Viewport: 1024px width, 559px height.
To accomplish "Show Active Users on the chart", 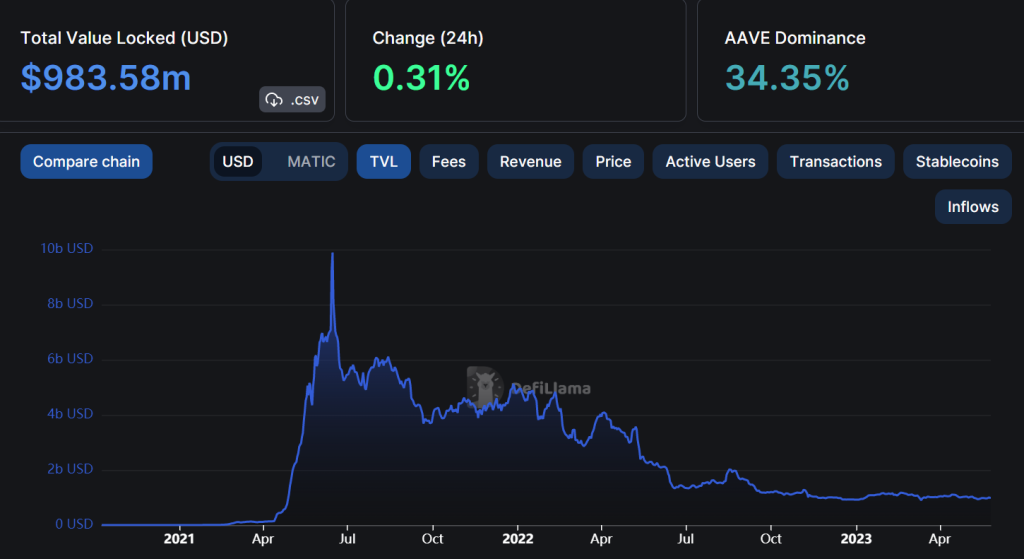I will [710, 161].
